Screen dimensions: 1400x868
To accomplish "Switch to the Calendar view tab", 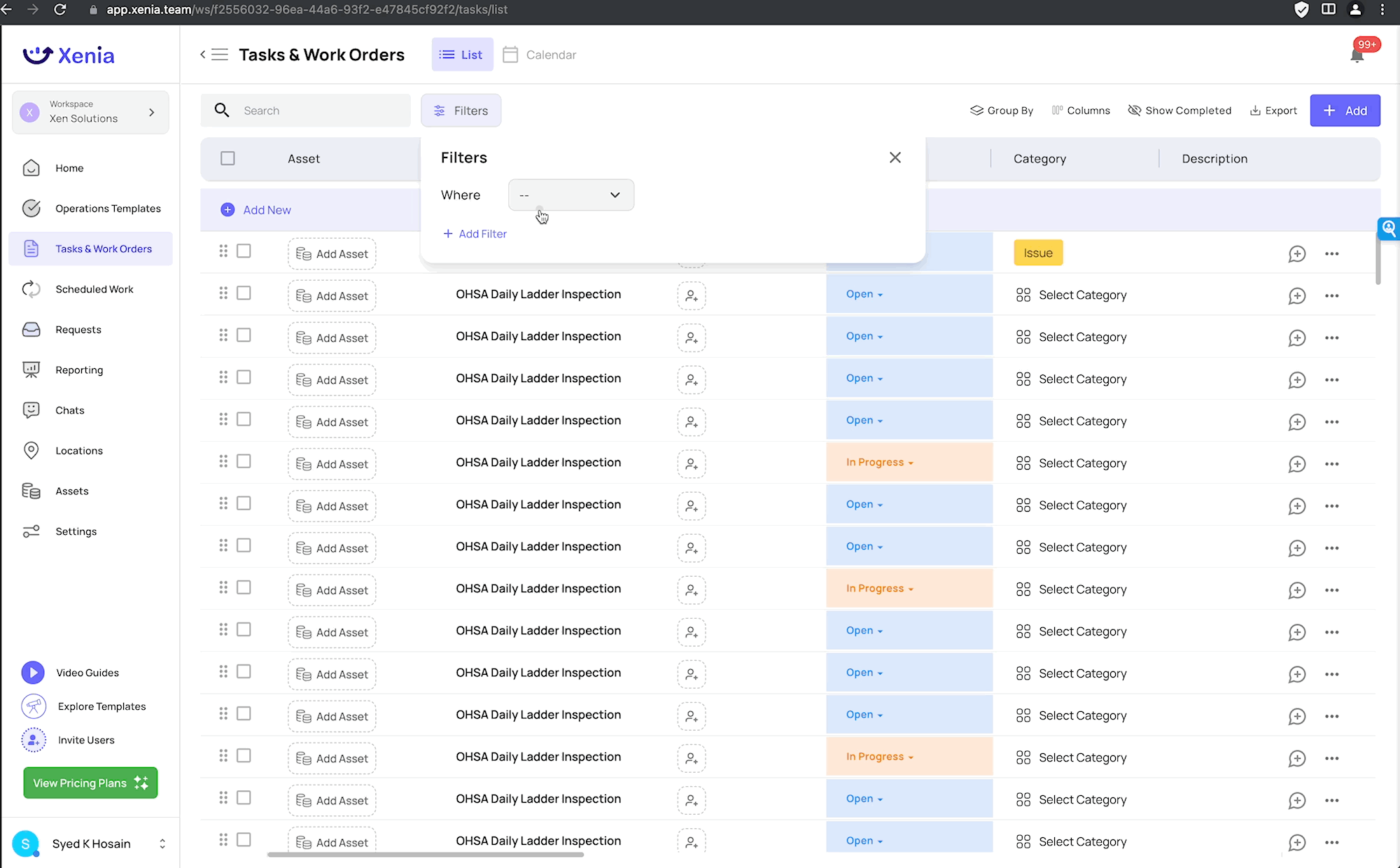I will tap(540, 55).
